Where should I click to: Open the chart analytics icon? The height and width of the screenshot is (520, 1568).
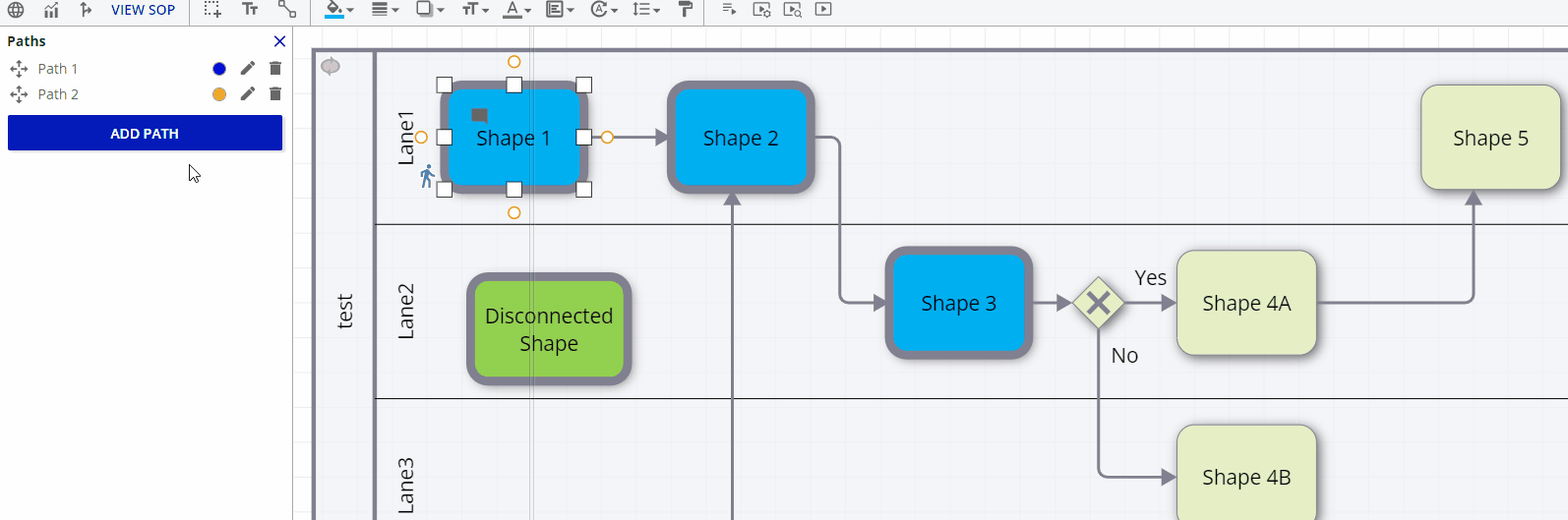point(51,10)
